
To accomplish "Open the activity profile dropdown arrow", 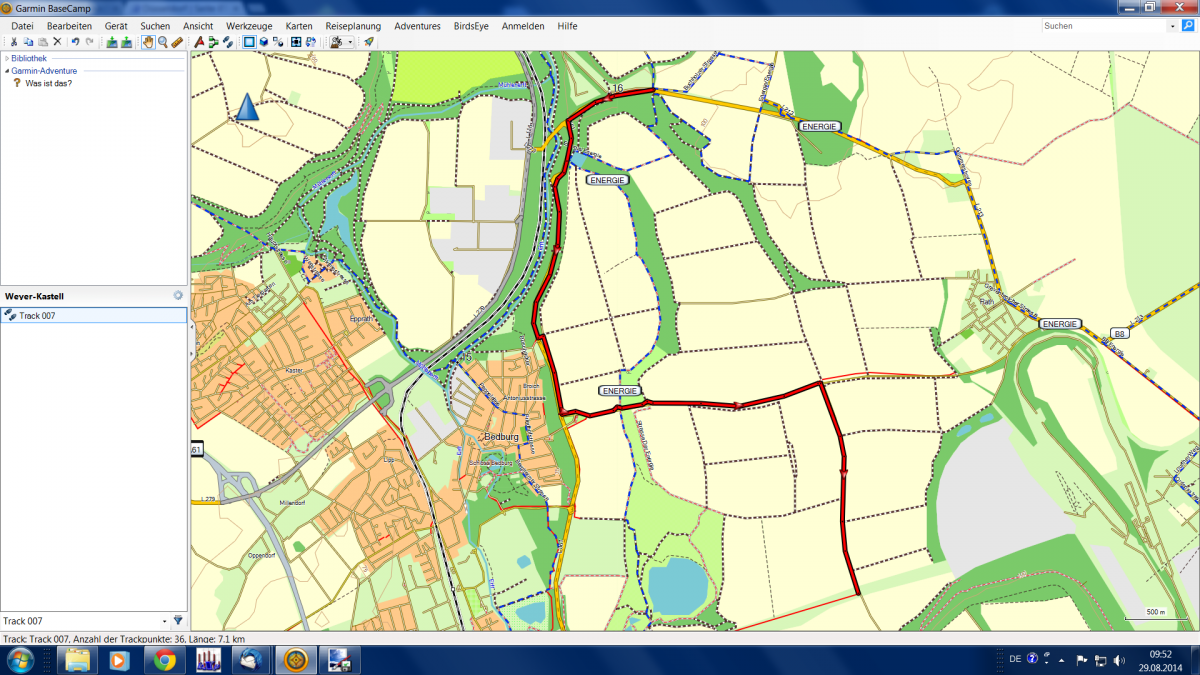I will tap(350, 42).
